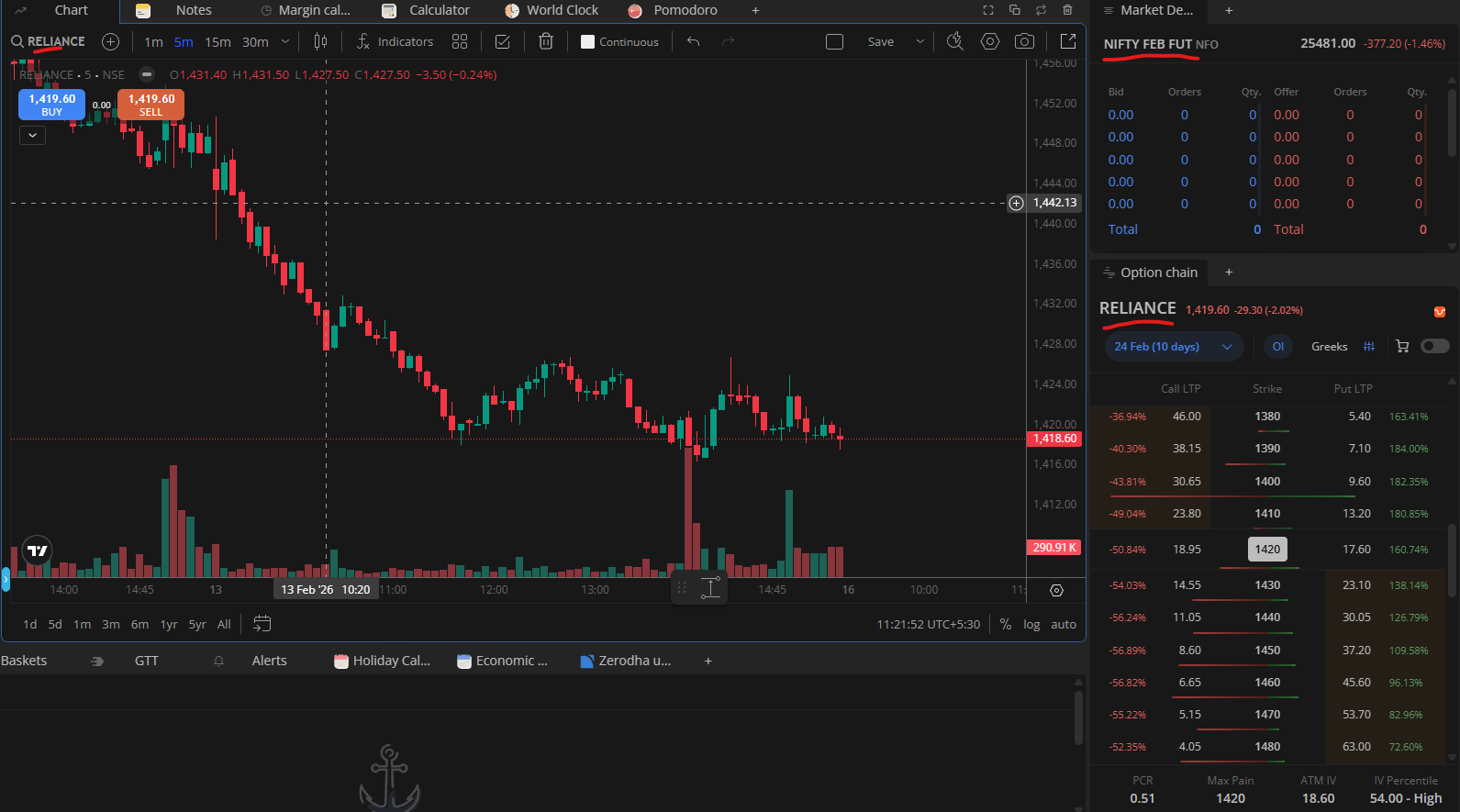1460x812 pixels.
Task: Select the 15m timeframe
Action: click(x=217, y=42)
